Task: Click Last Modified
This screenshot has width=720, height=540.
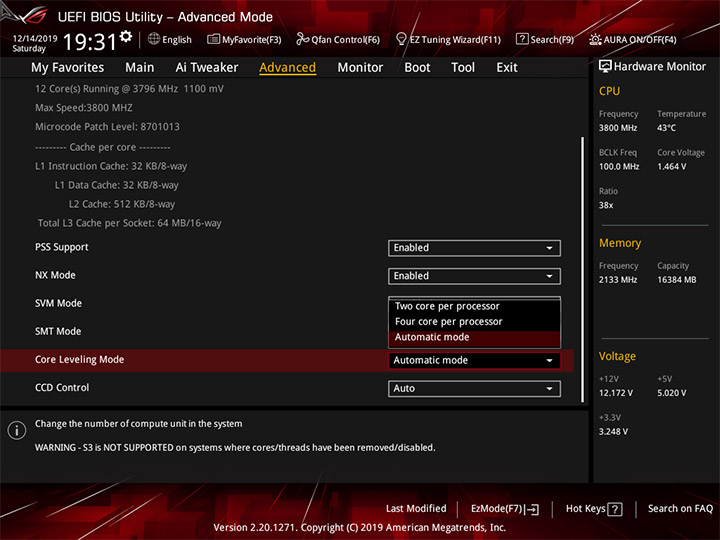Action: (x=416, y=509)
